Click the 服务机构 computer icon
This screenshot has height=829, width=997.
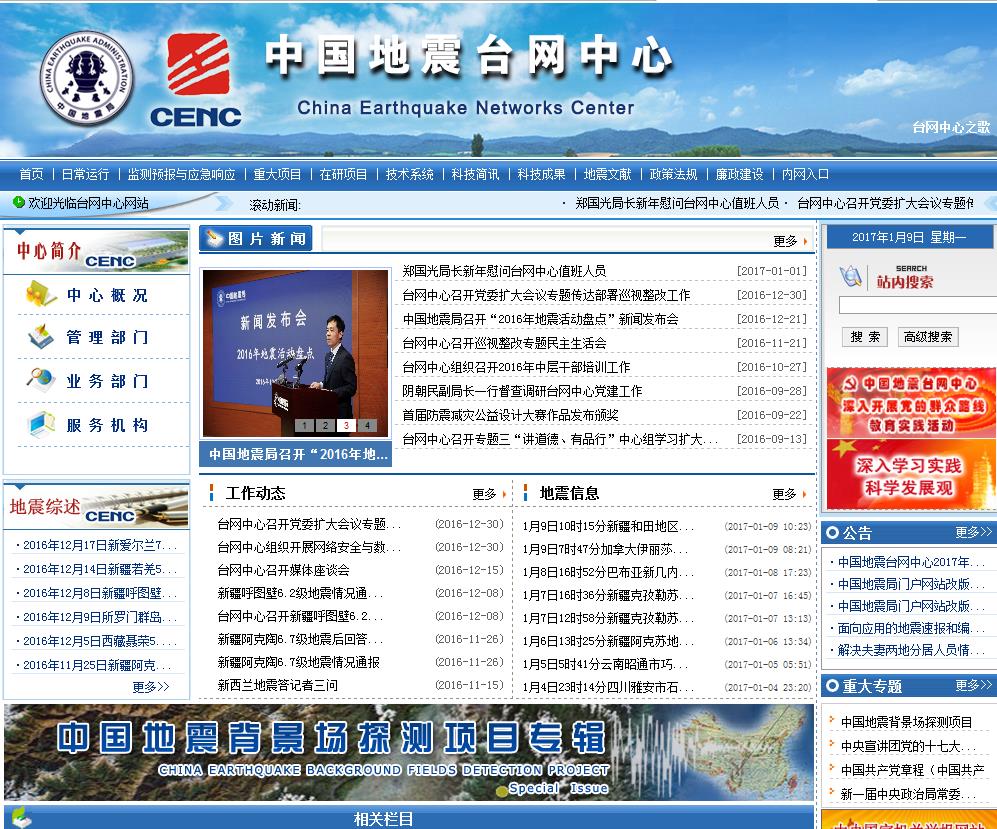42,424
